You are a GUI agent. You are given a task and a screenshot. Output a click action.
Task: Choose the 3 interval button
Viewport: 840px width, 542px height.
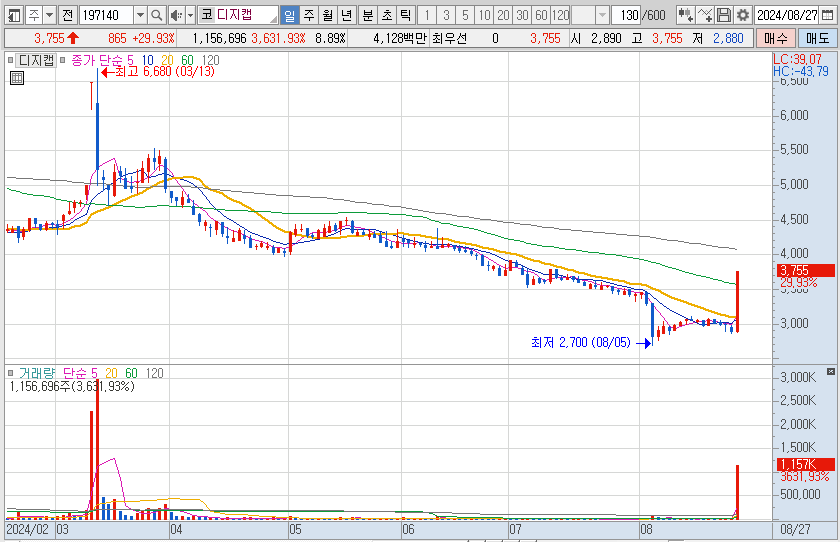[446, 15]
